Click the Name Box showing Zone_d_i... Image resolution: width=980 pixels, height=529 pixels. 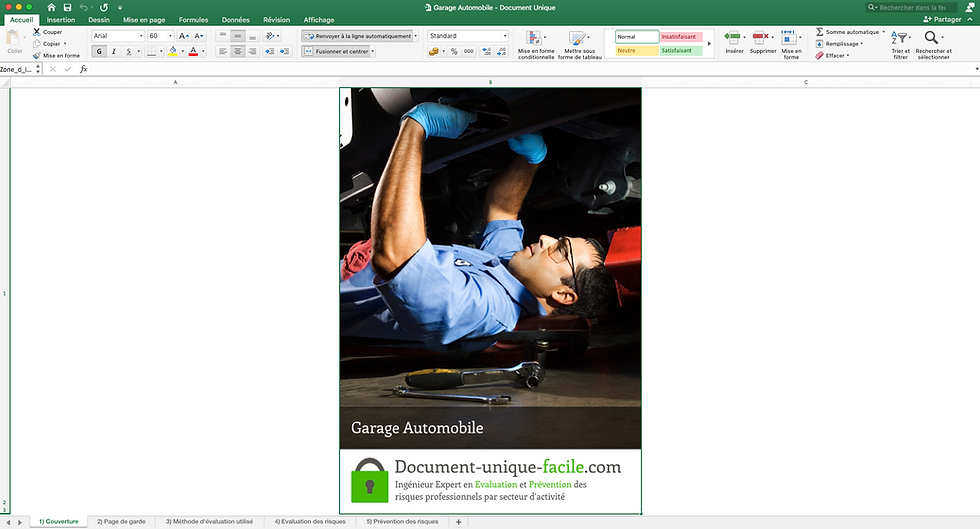pyautogui.click(x=20, y=69)
